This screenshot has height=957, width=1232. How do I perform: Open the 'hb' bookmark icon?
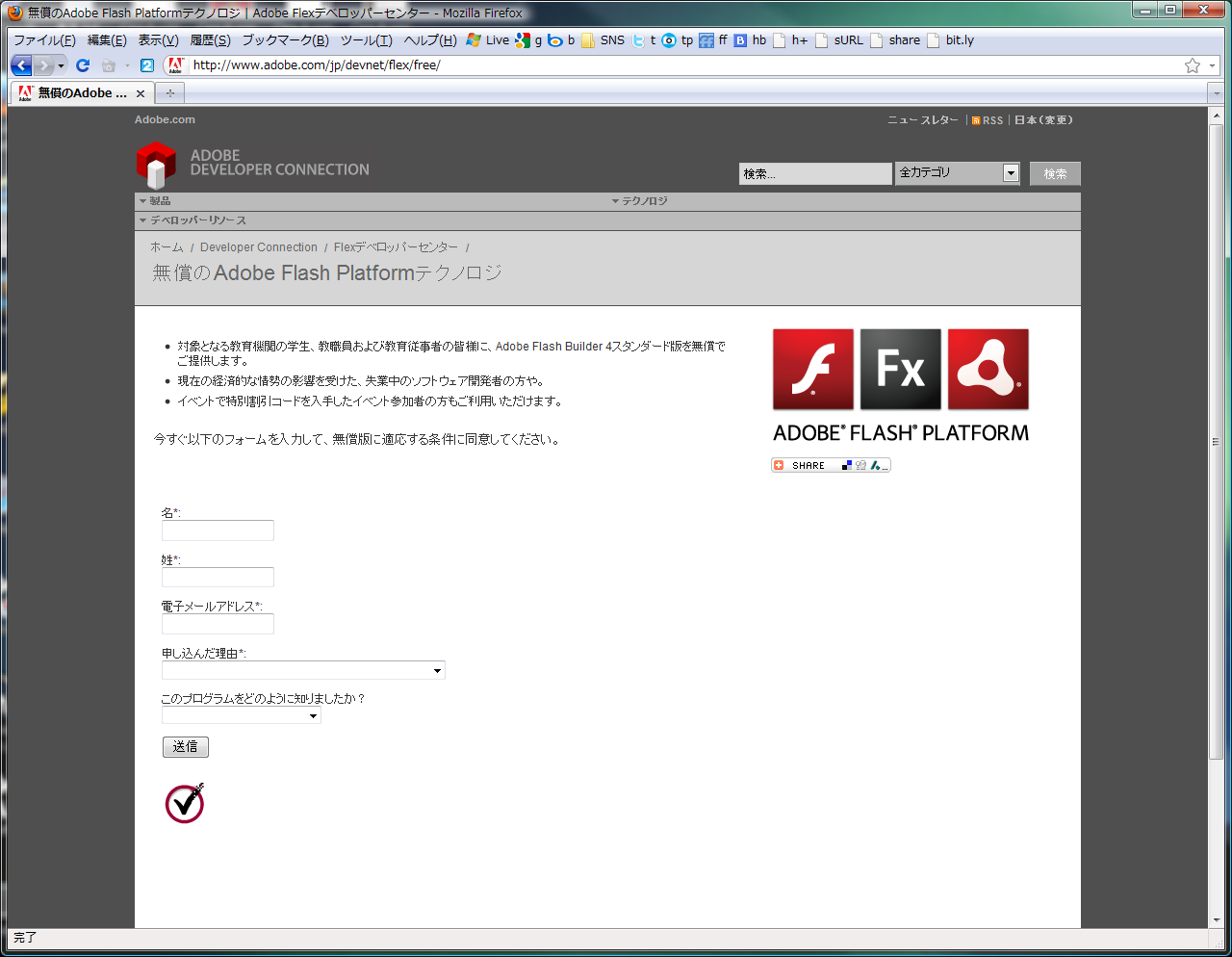750,40
